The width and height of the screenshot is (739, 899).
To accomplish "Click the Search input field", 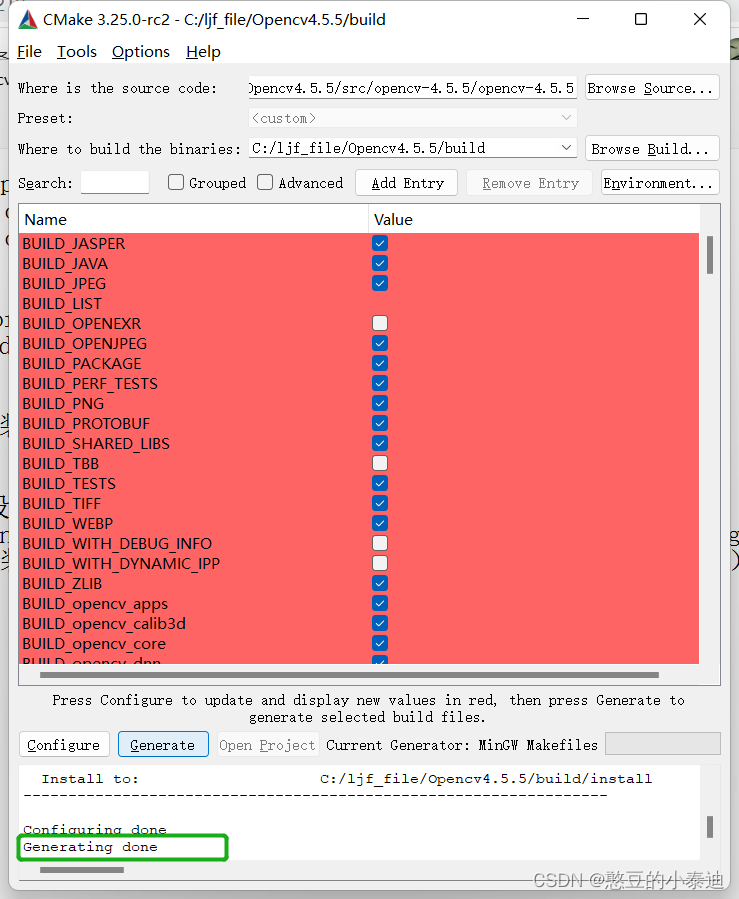I will pyautogui.click(x=115, y=183).
